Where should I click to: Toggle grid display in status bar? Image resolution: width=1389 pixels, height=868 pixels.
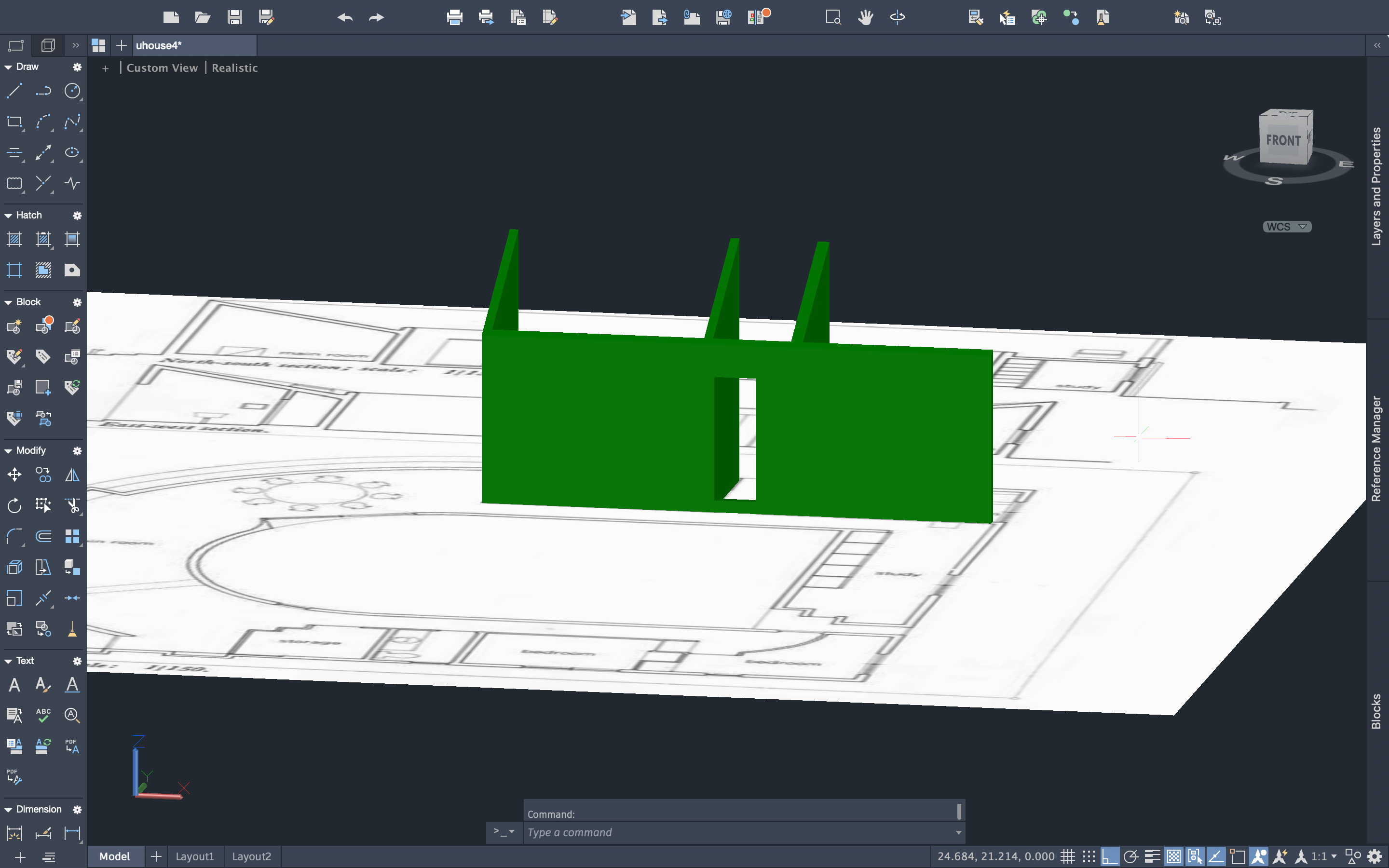[x=1068, y=856]
